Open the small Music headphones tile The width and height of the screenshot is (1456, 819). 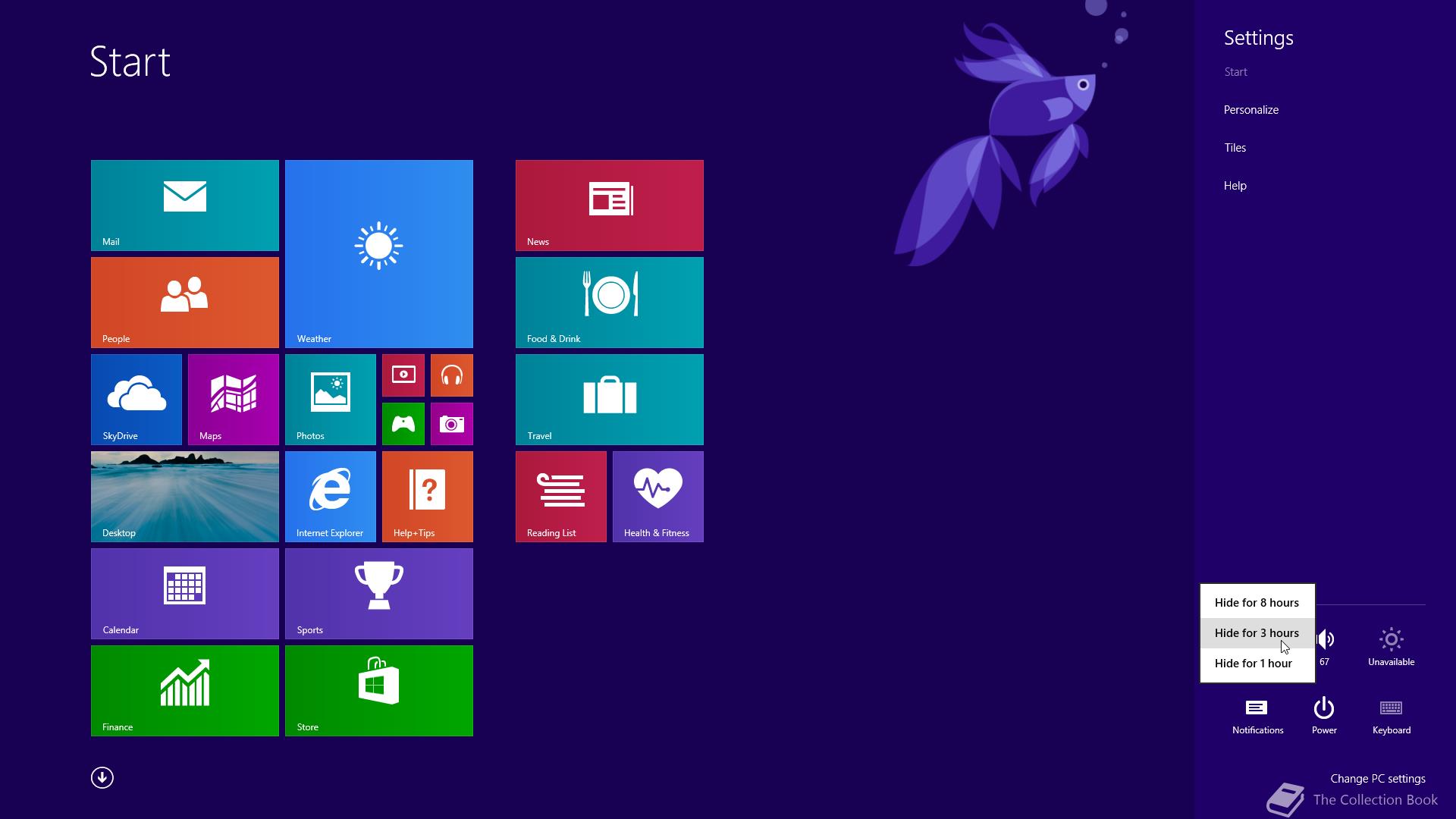coord(452,375)
